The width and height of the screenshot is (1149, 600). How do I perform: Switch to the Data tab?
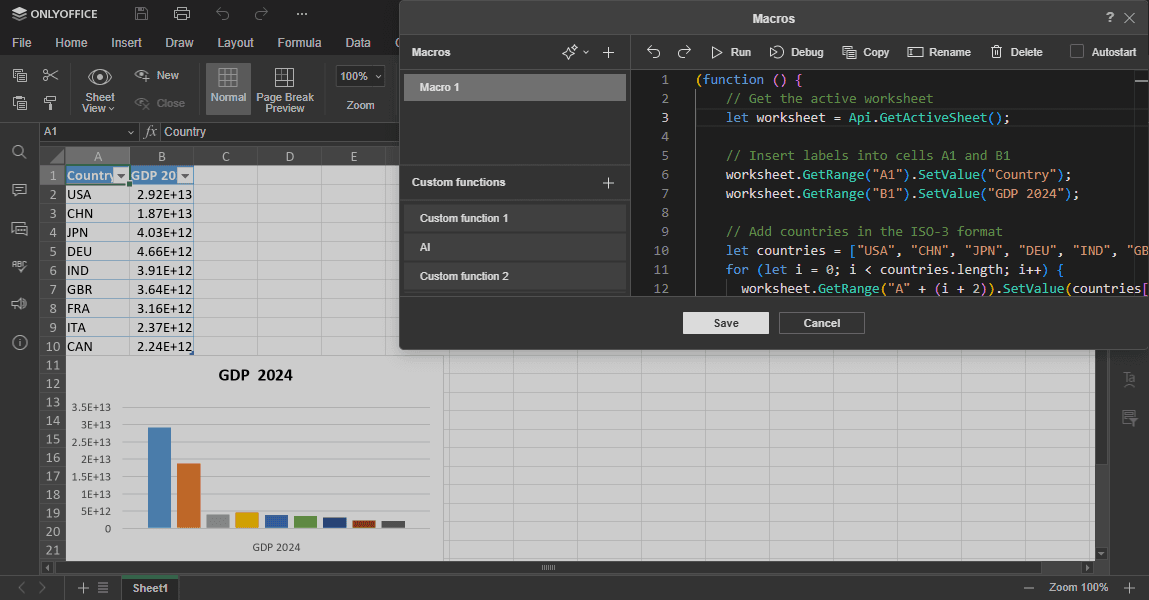358,42
